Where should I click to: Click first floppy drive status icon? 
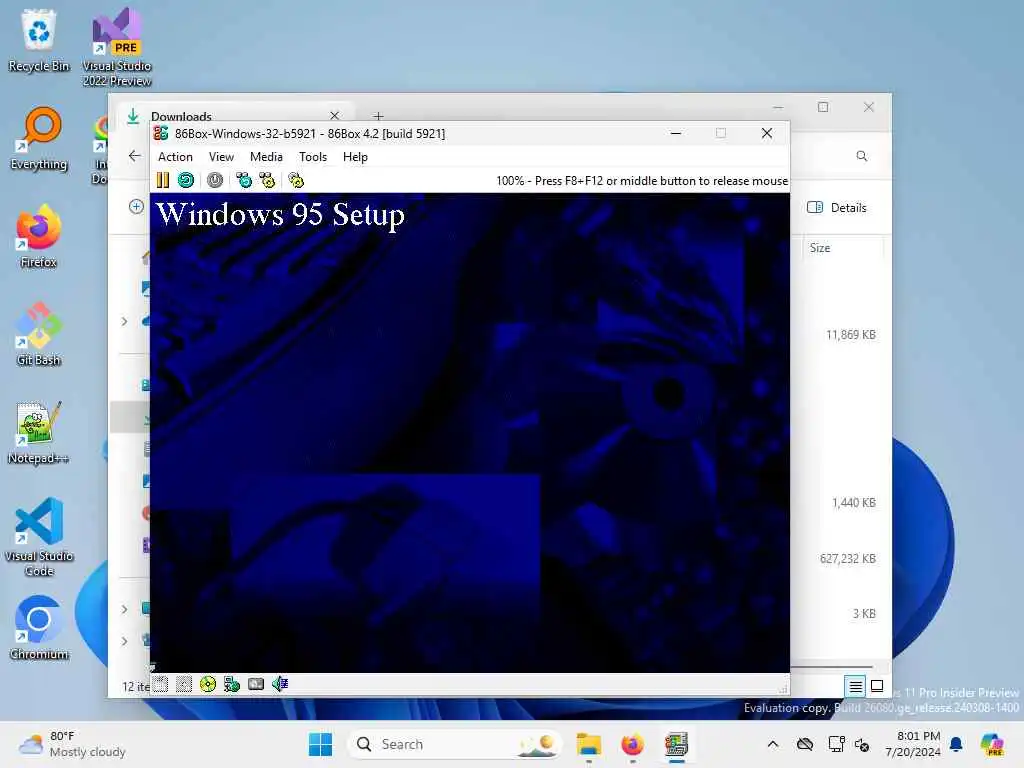pyautogui.click(x=161, y=684)
